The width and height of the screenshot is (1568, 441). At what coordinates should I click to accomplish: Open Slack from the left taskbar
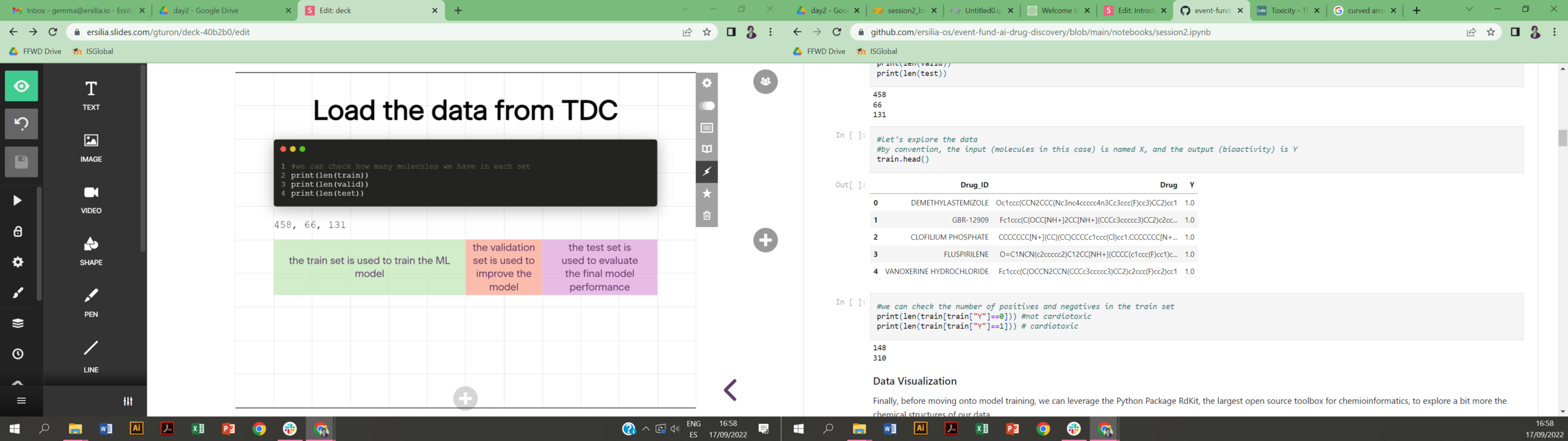point(290,429)
